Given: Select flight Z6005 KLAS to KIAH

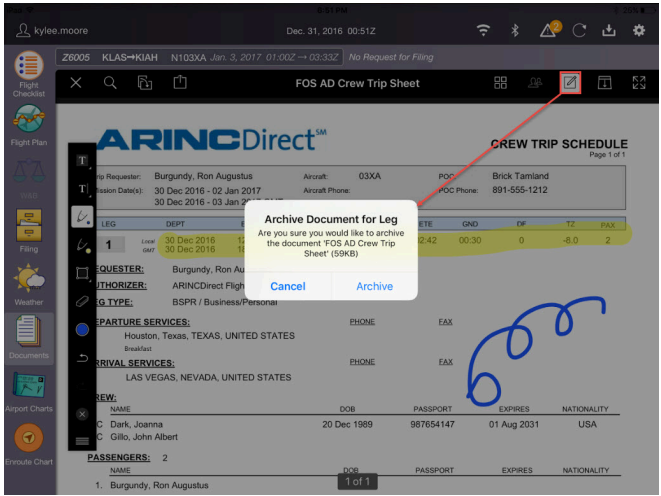Looking at the screenshot, I should pyautogui.click(x=199, y=57).
